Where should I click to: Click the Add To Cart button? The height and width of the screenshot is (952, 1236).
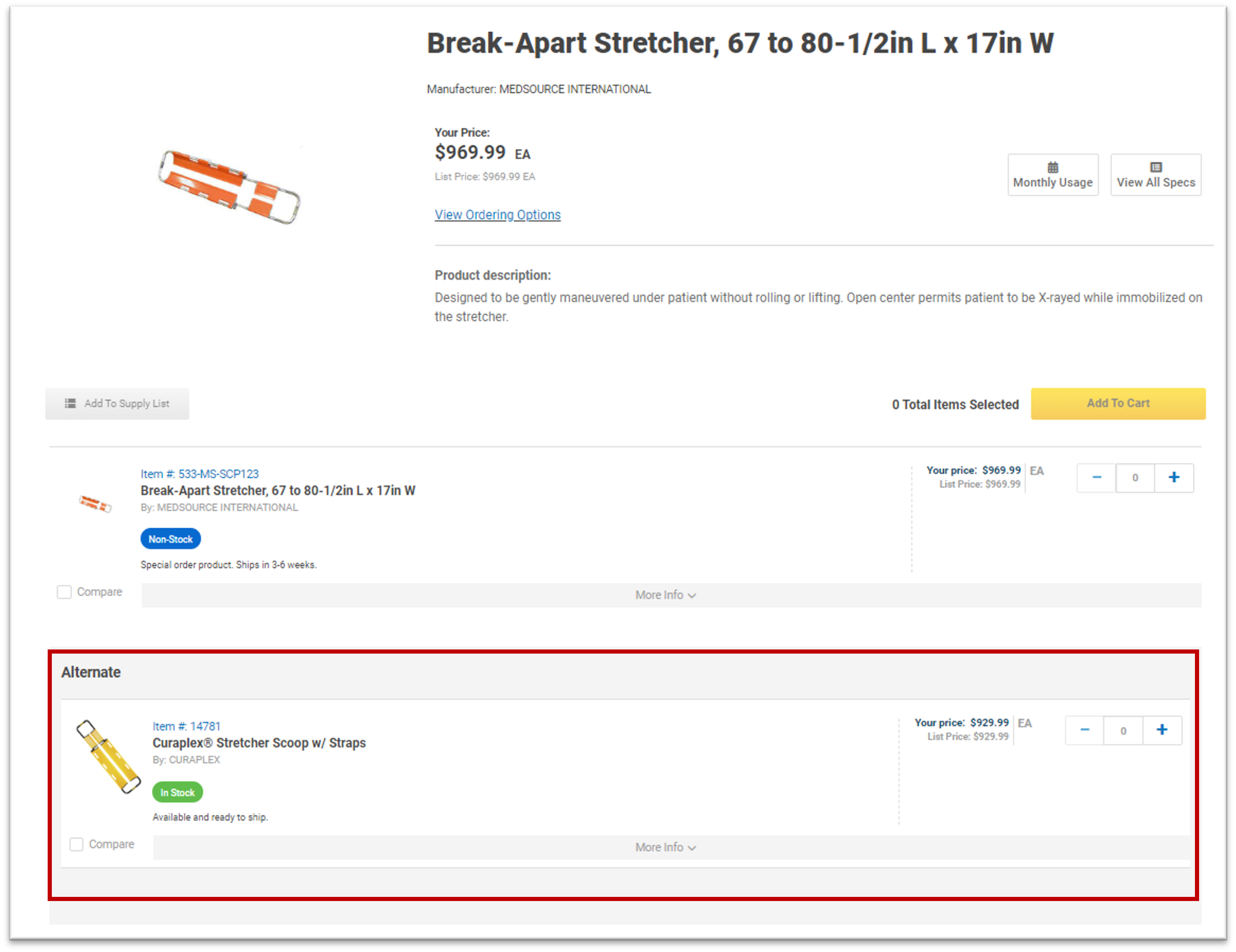1118,403
